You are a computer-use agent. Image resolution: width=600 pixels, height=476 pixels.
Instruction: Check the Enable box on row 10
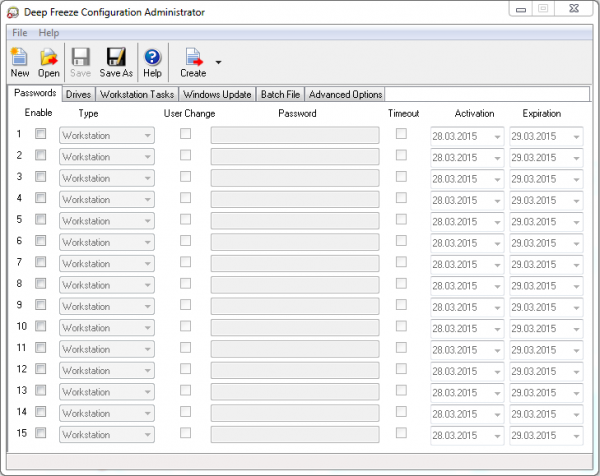tap(41, 326)
